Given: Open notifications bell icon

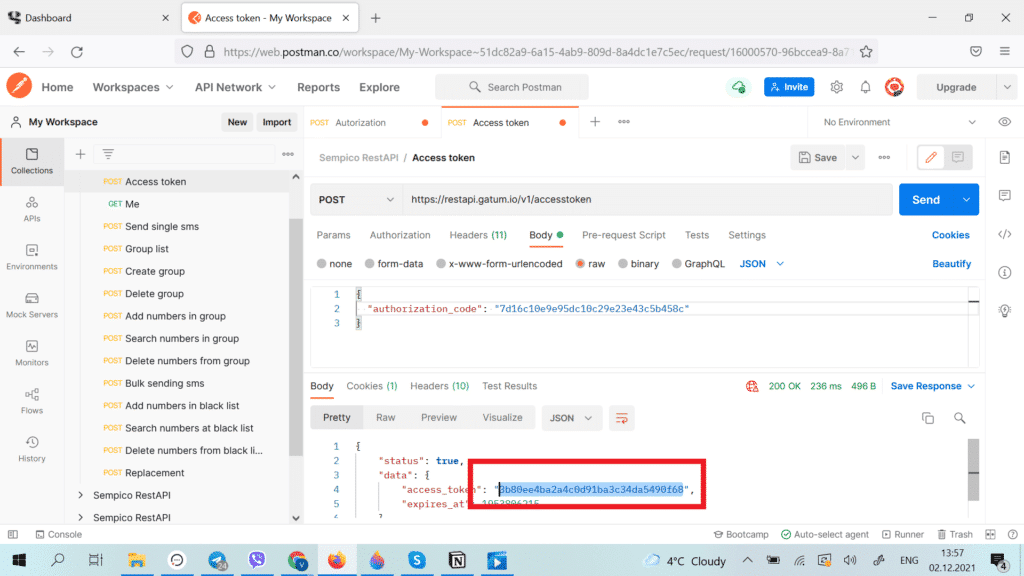Looking at the screenshot, I should (865, 87).
